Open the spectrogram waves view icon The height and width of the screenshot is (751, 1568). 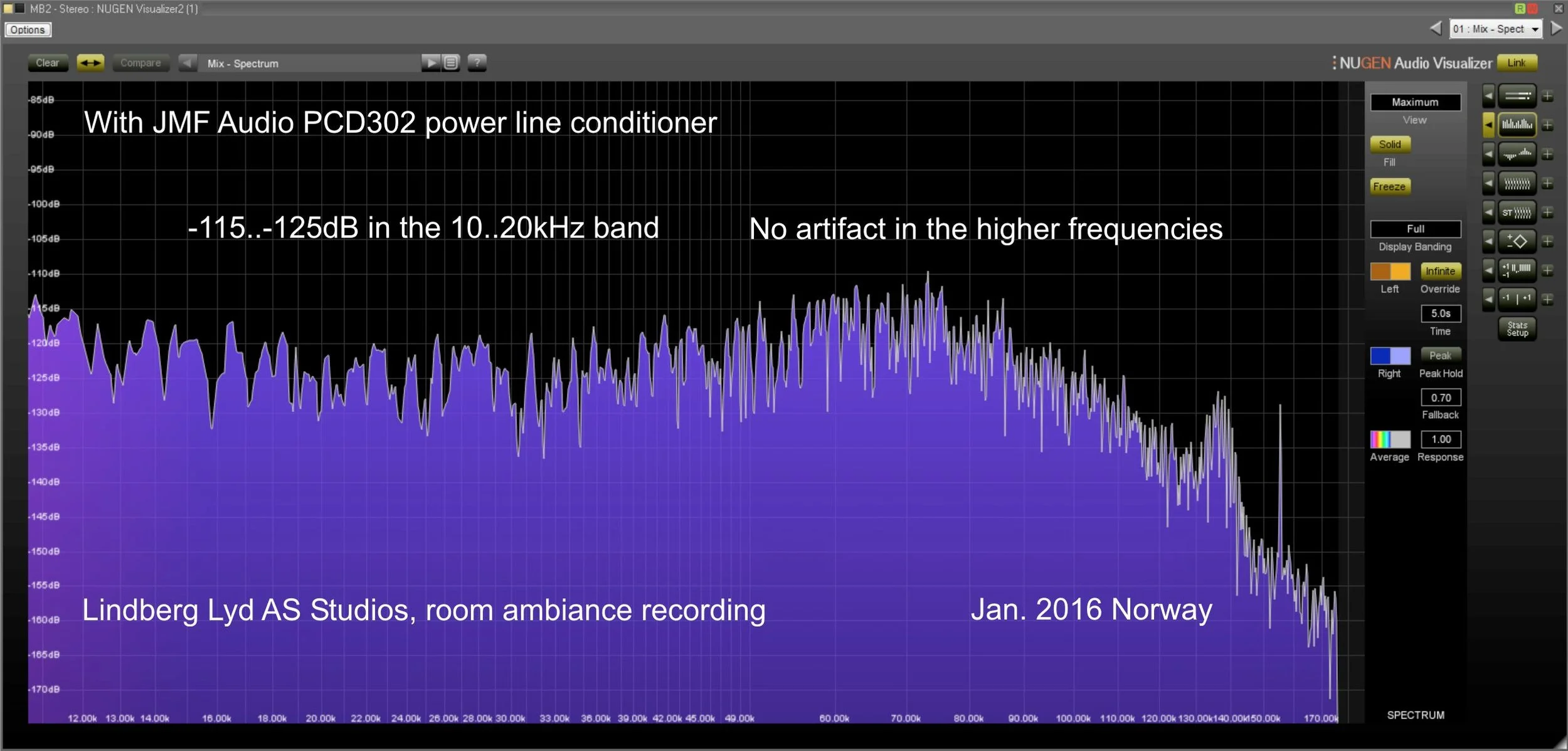(x=1517, y=183)
